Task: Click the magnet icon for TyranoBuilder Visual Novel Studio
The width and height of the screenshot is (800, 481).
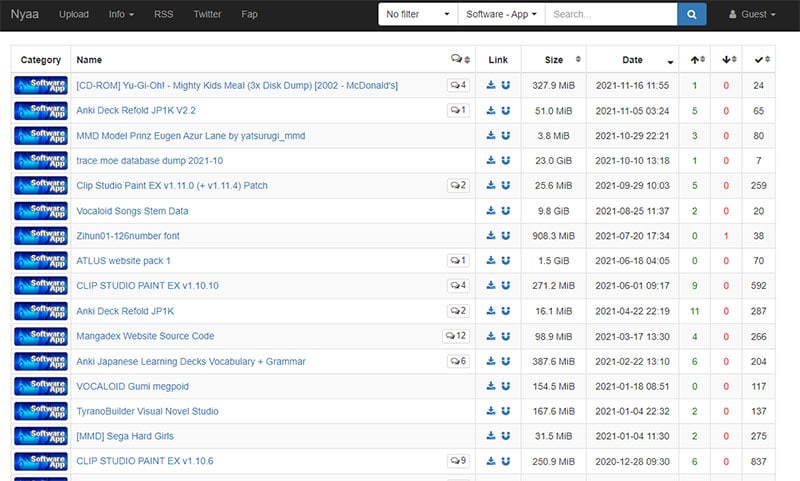Action: 506,411
